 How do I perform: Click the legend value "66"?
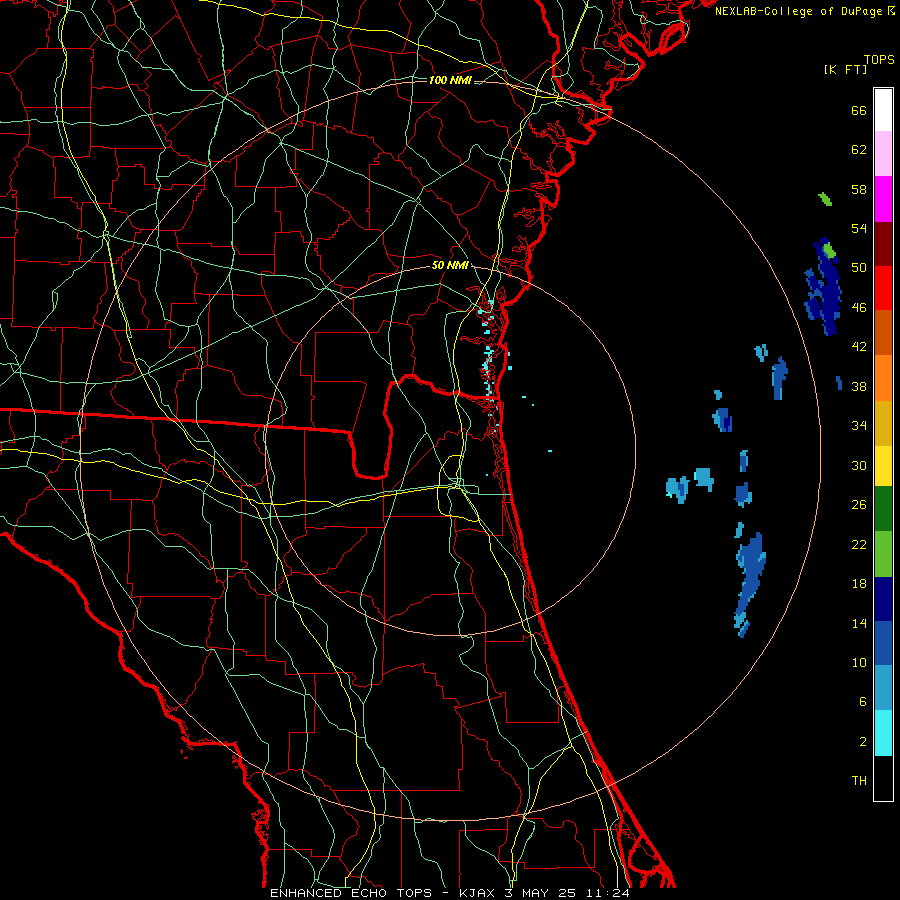[859, 111]
